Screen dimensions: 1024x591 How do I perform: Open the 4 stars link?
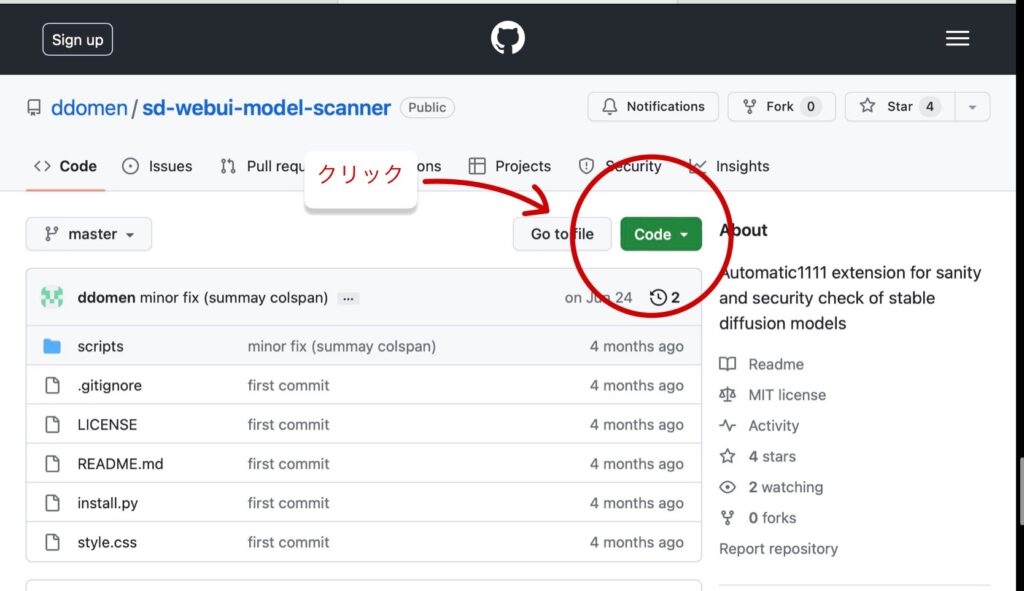coord(772,456)
